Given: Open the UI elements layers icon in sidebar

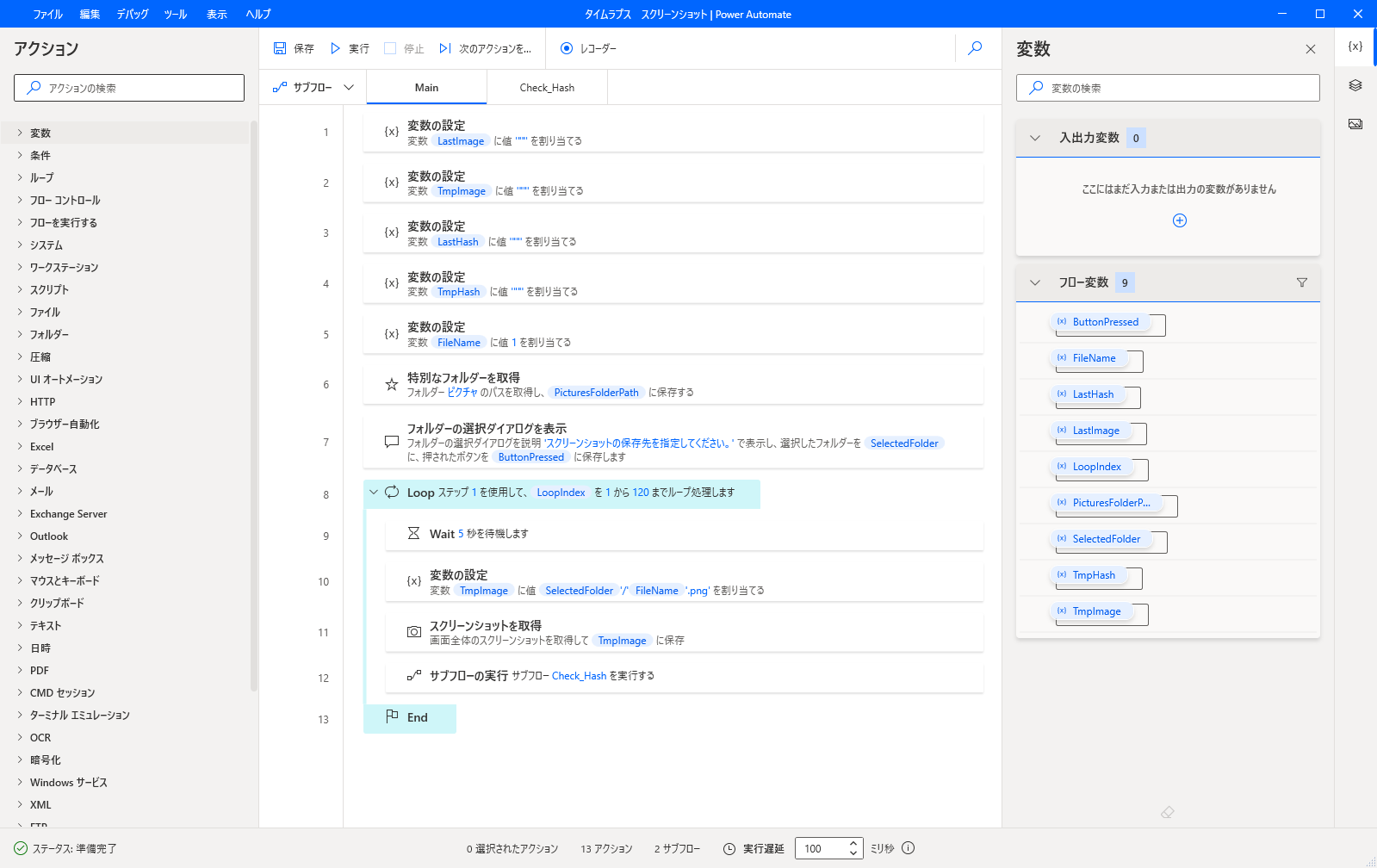Looking at the screenshot, I should coord(1355,85).
